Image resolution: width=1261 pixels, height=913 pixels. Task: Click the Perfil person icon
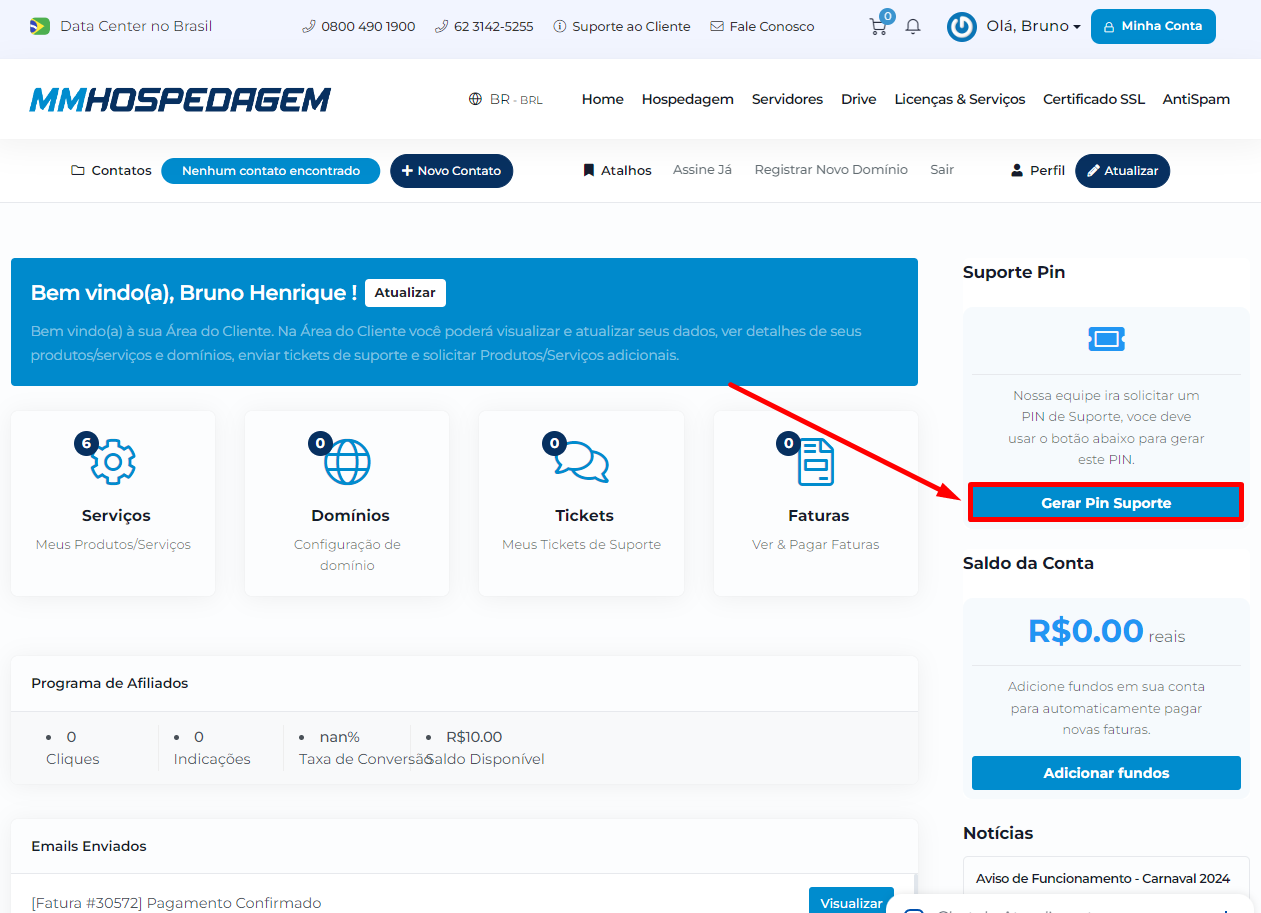tap(1017, 171)
